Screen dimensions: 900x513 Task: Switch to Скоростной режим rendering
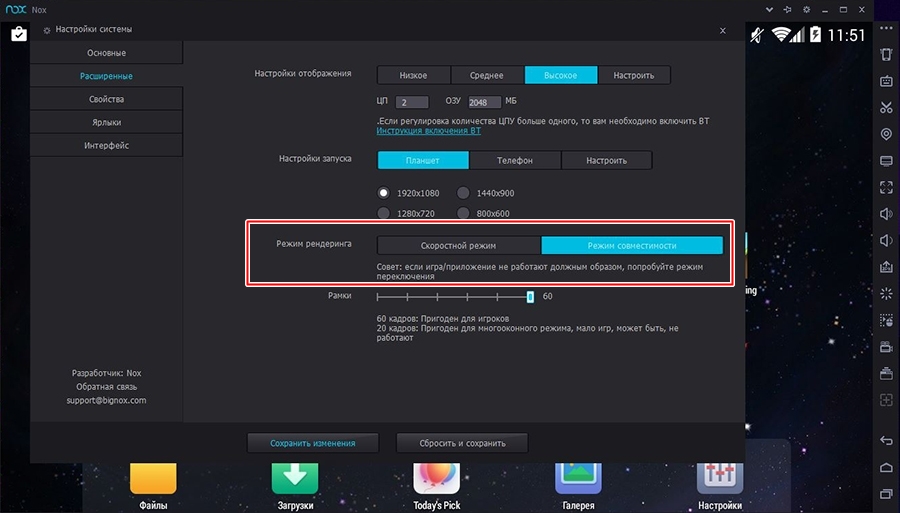459,246
